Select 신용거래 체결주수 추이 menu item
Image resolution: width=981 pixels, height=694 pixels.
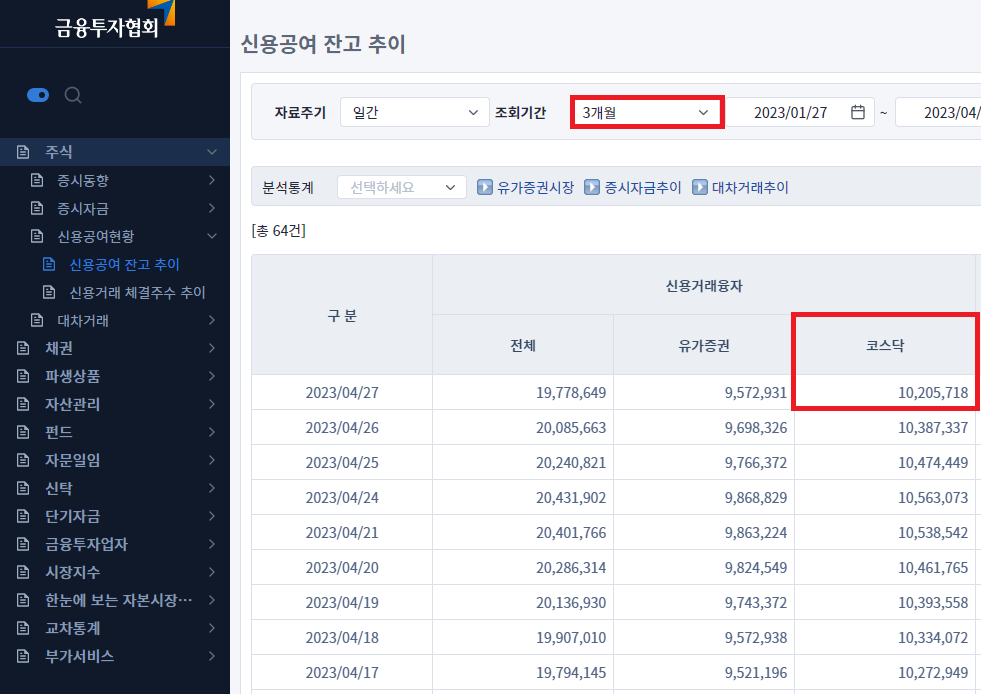137,292
